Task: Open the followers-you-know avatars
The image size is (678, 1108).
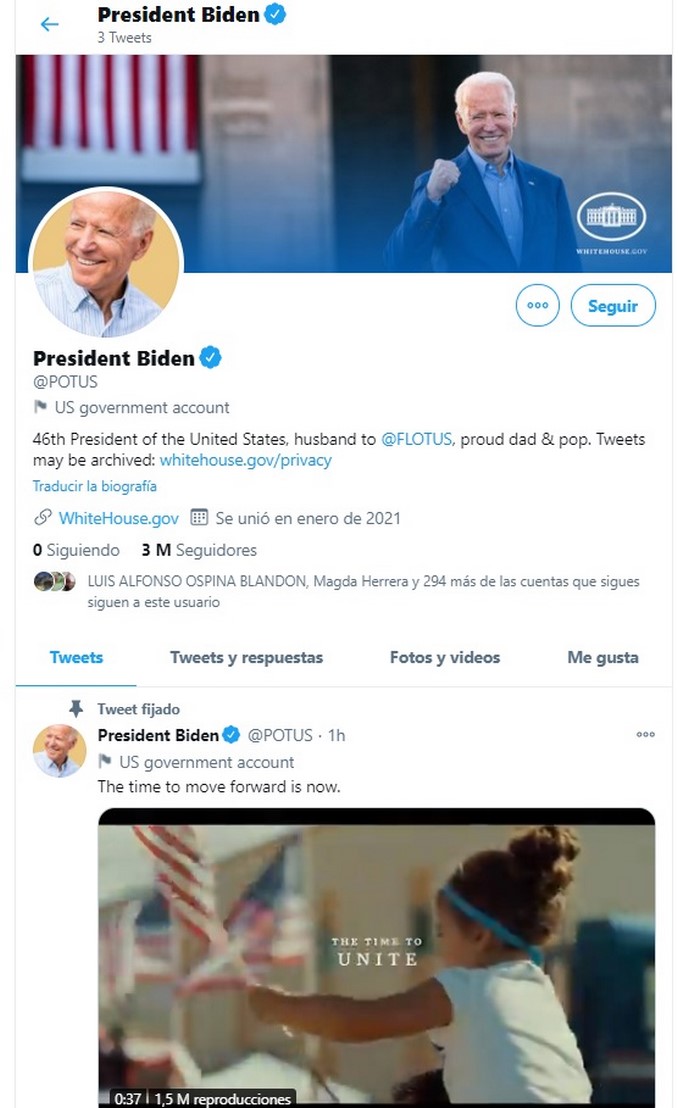Action: pyautogui.click(x=54, y=581)
